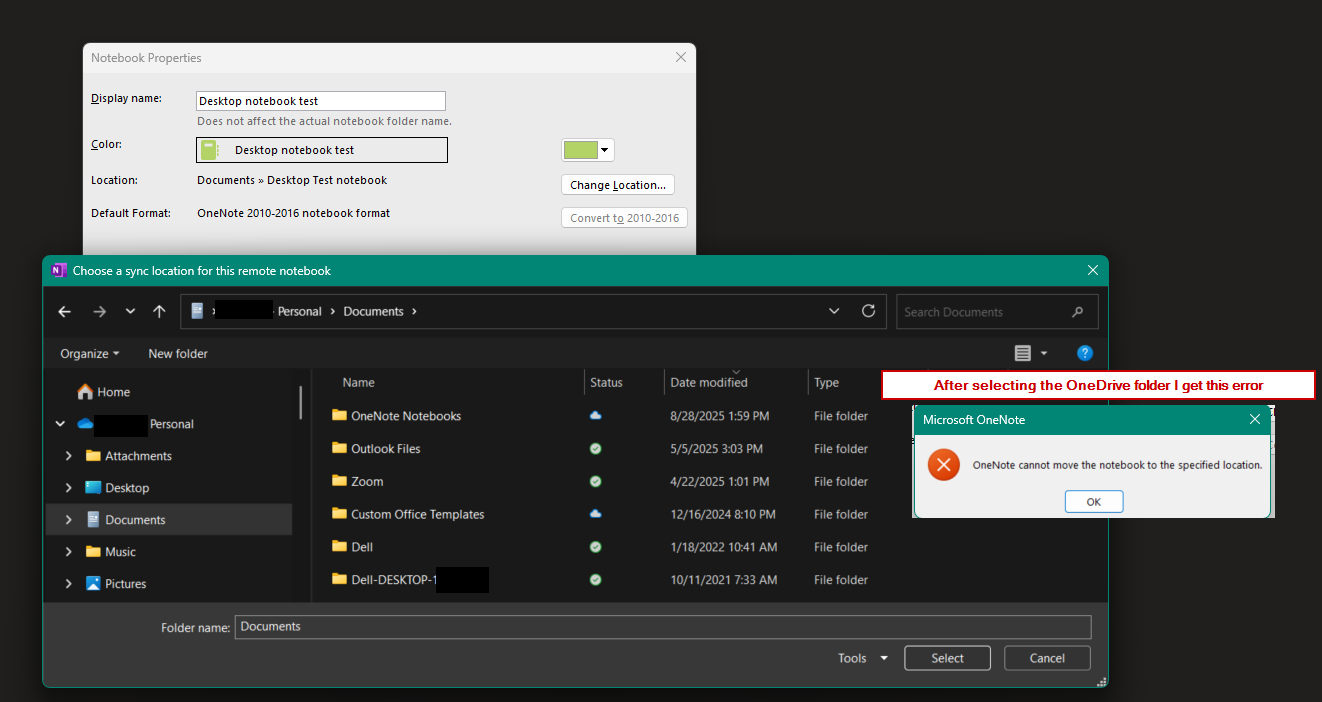Click the Select button
Screen dimensions: 1322x702
point(947,658)
